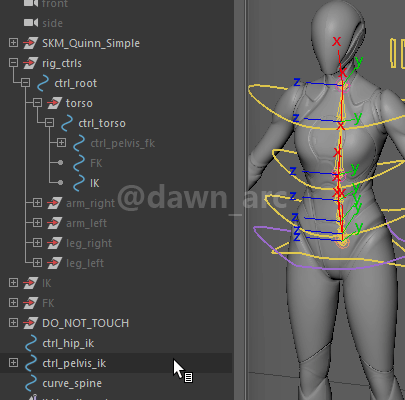Screen dimensions: 405x400
Task: Click the ctrl_pelvis_fk curve icon
Action: tap(79, 143)
